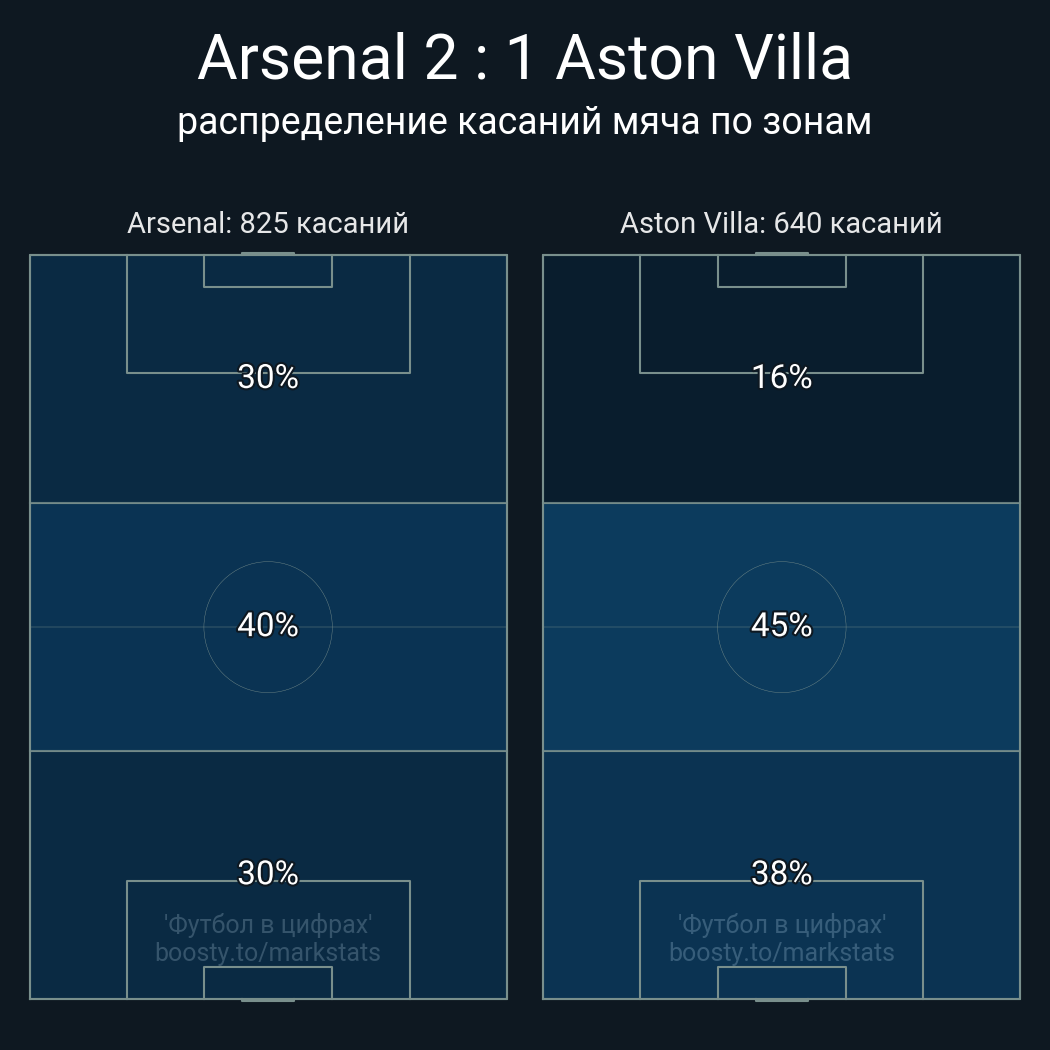The width and height of the screenshot is (1050, 1050).
Task: Click Aston Villa's 45% zone label
Action: [x=781, y=625]
